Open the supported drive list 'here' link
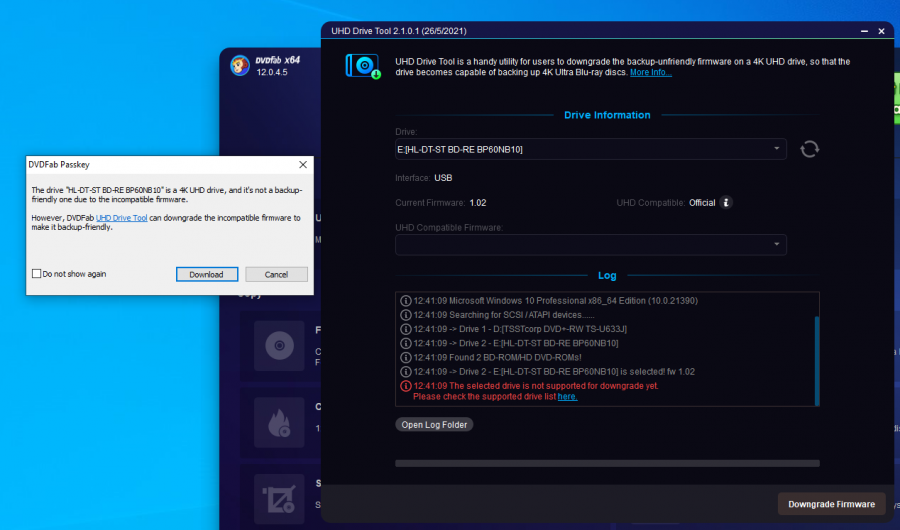Screen dimensions: 900x530 pos(567,397)
